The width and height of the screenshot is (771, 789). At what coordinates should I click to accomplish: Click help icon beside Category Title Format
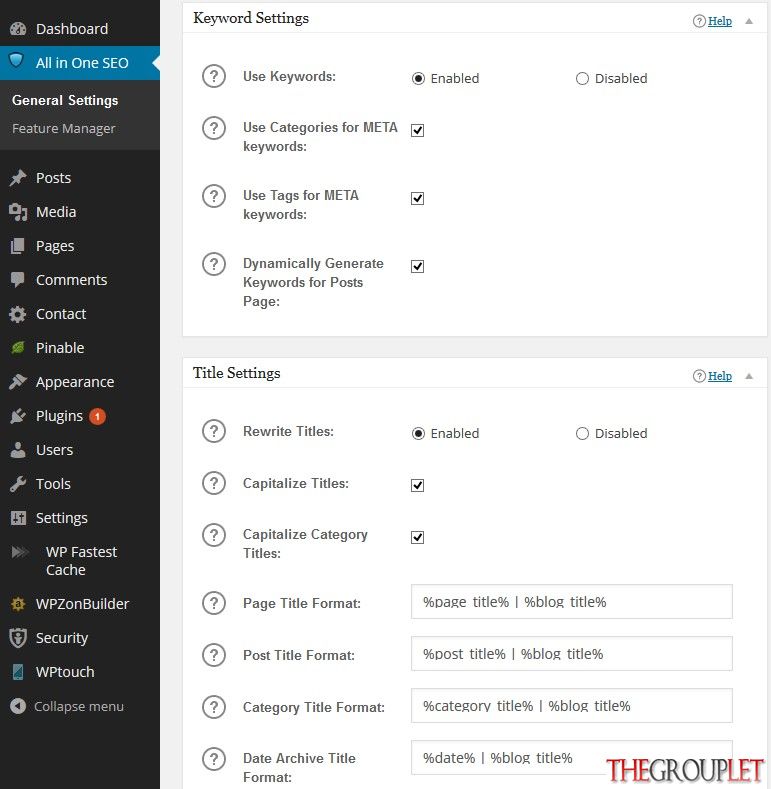(214, 707)
